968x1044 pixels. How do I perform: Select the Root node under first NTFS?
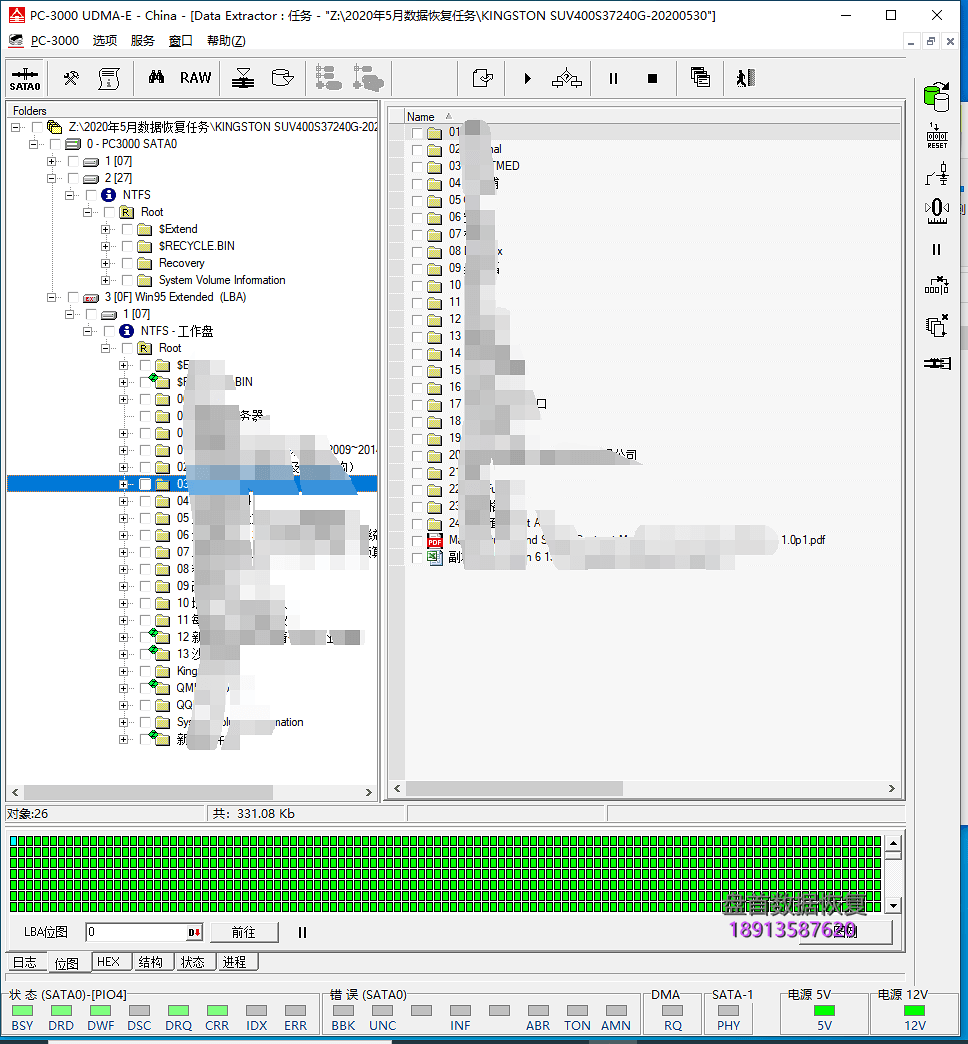(152, 212)
